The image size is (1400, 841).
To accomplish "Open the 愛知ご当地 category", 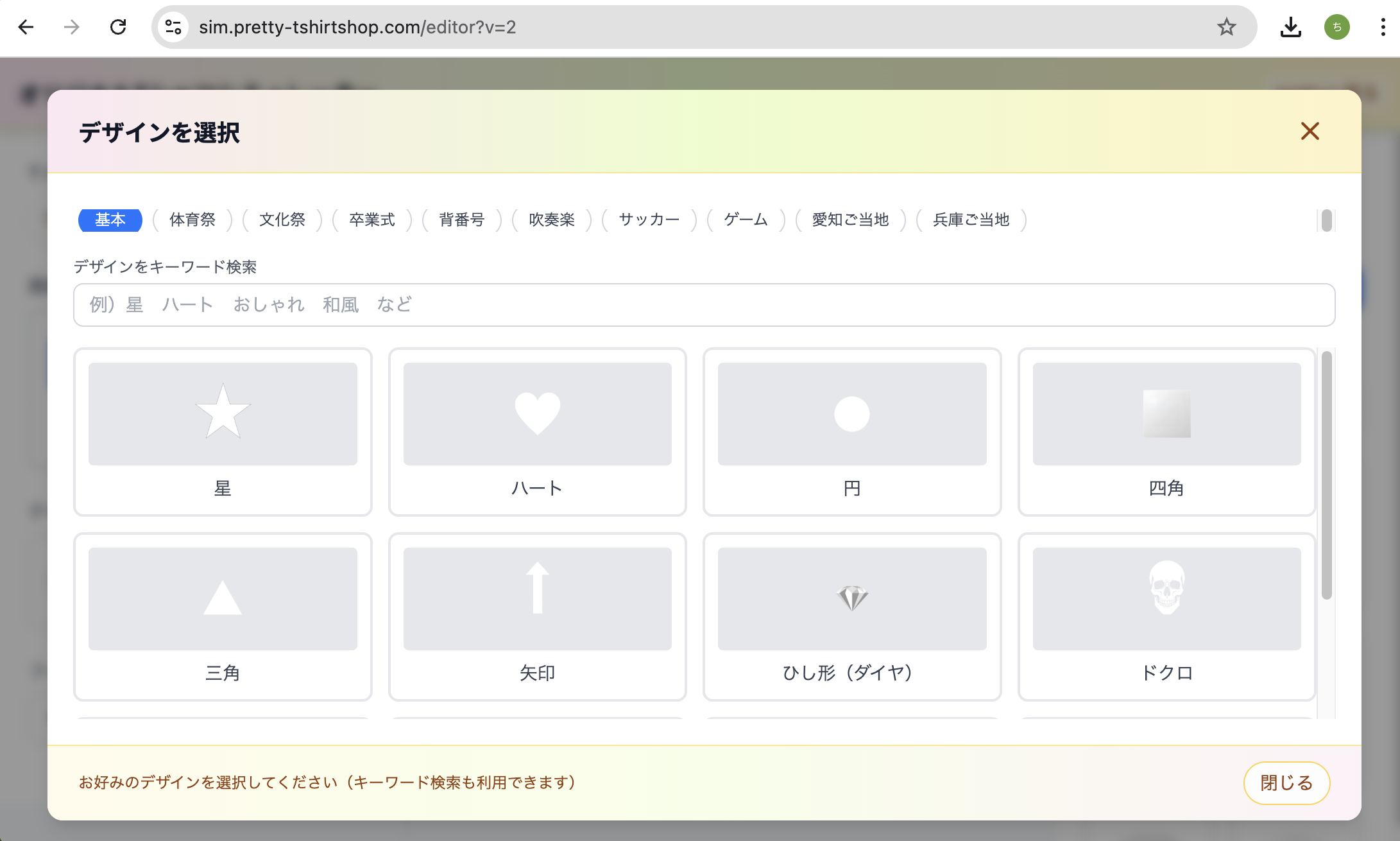I will point(850,220).
